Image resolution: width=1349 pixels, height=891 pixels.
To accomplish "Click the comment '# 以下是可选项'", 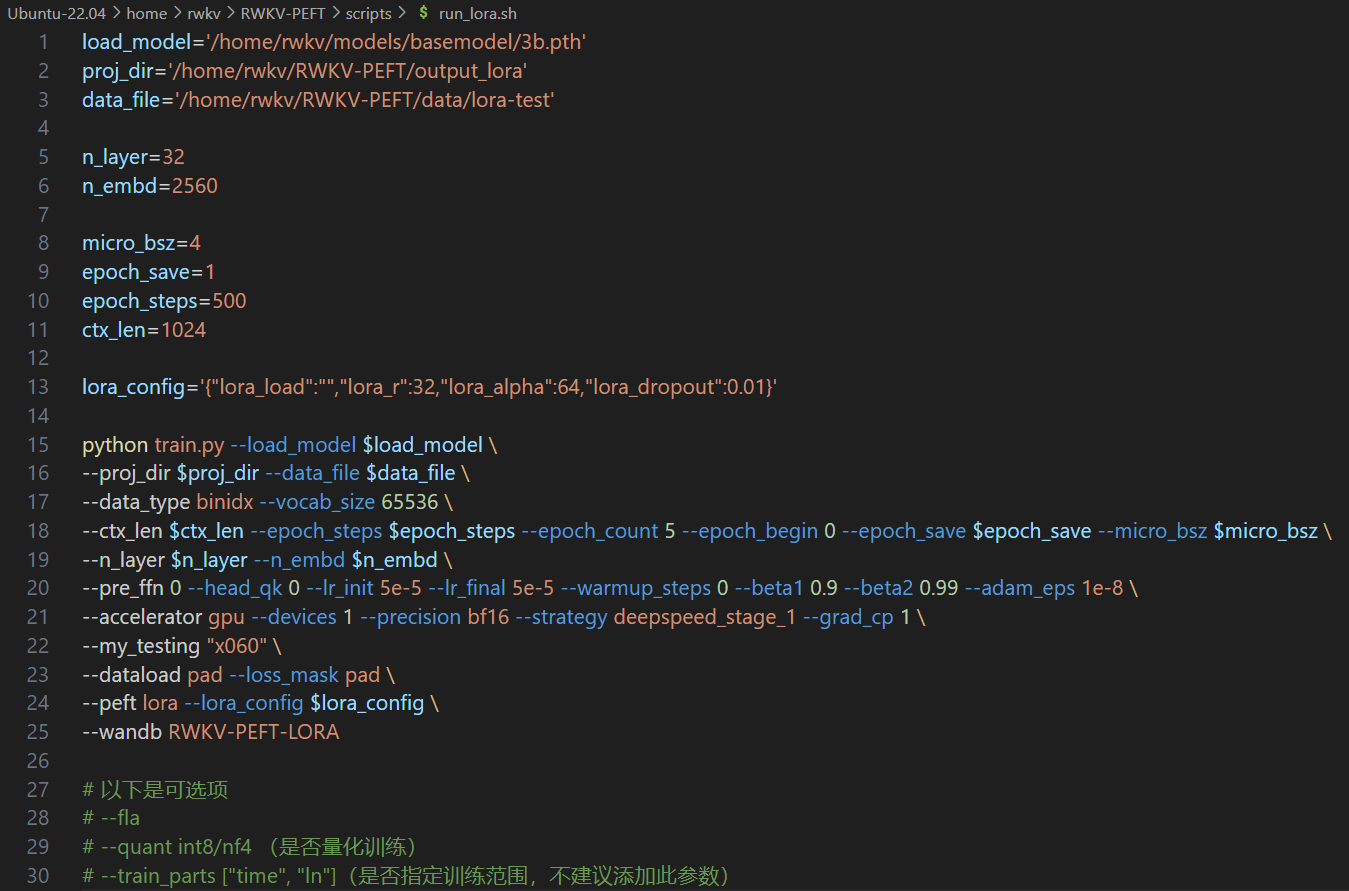I will click(x=155, y=790).
